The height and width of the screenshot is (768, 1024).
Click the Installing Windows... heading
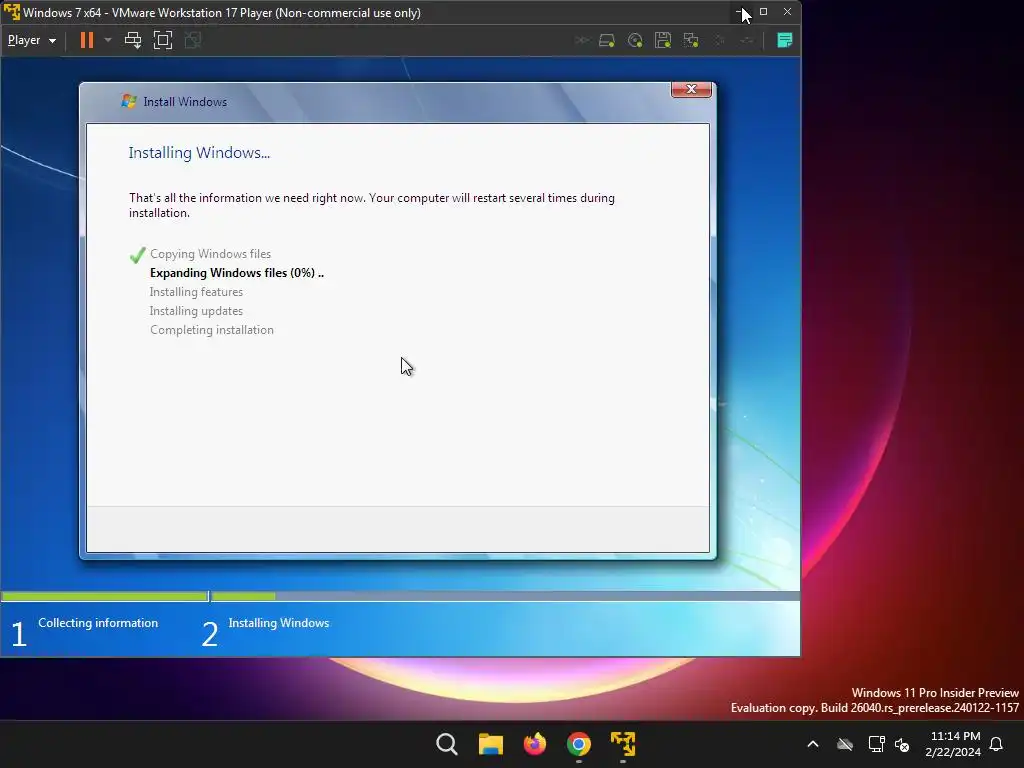coord(199,153)
